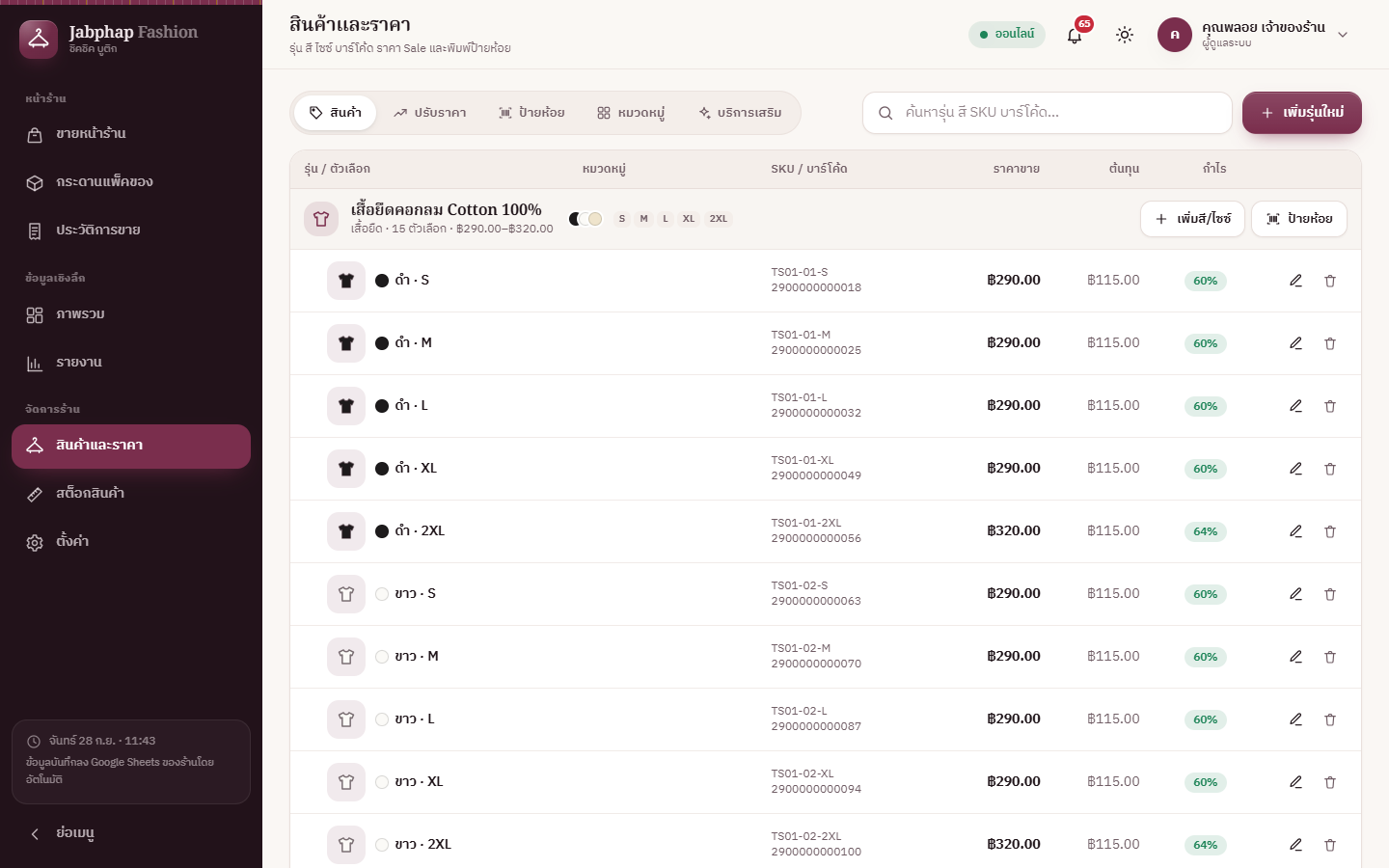The height and width of the screenshot is (868, 1389).
Task: Click the 2XL size chip
Action: 719,219
